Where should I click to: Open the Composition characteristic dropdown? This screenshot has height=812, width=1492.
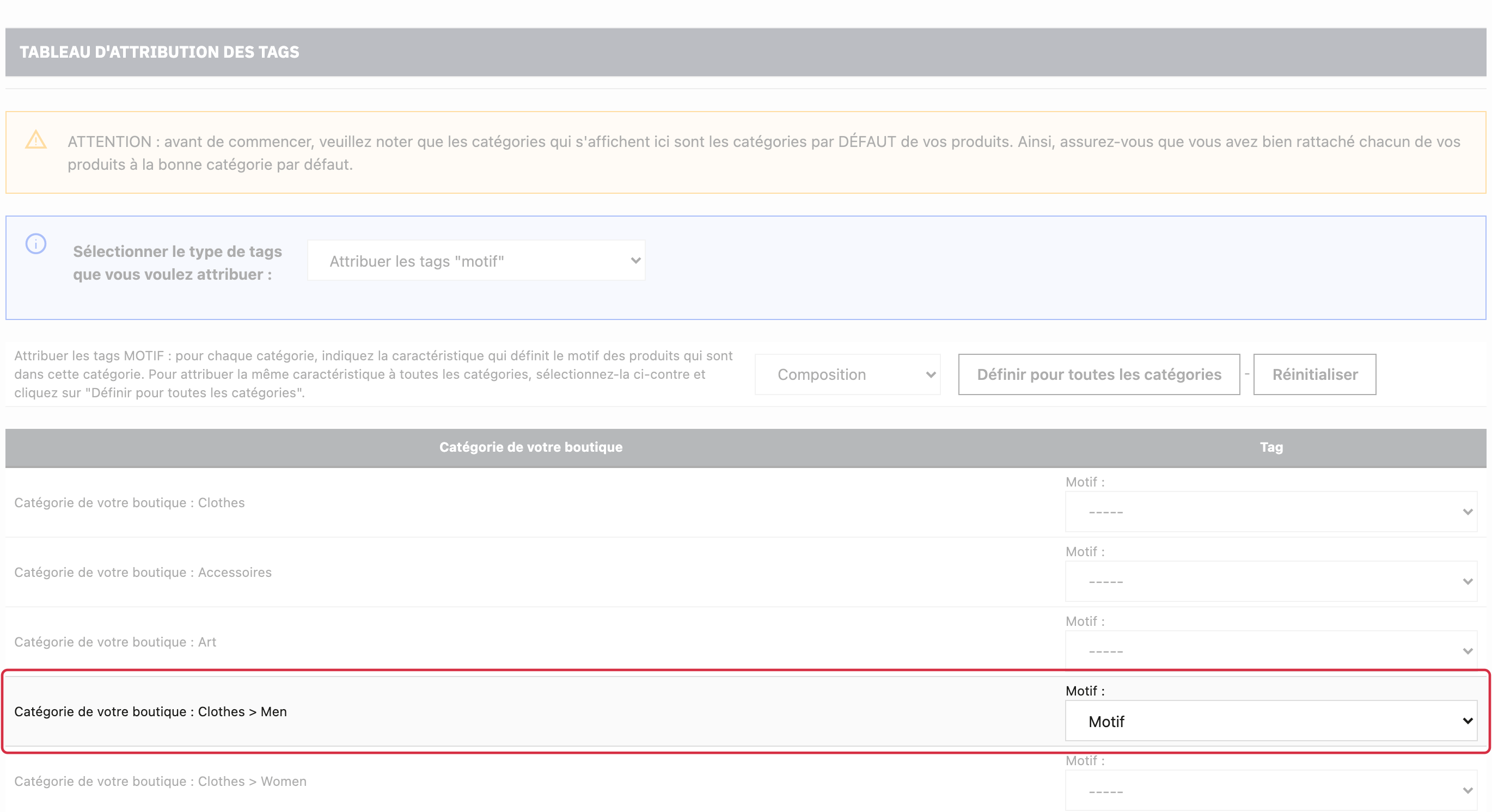(x=847, y=374)
